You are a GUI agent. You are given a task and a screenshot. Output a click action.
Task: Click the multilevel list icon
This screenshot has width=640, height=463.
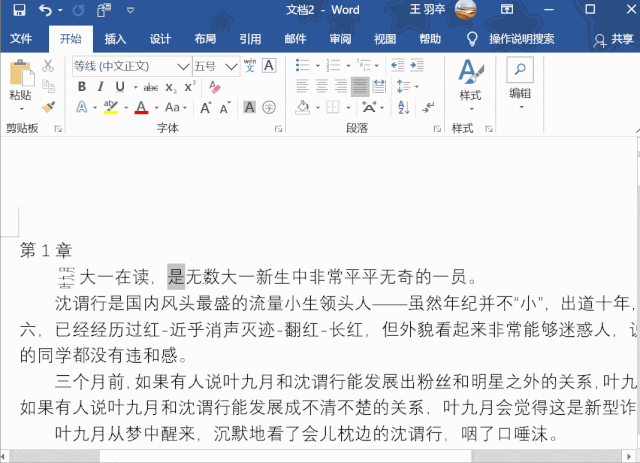(364, 65)
